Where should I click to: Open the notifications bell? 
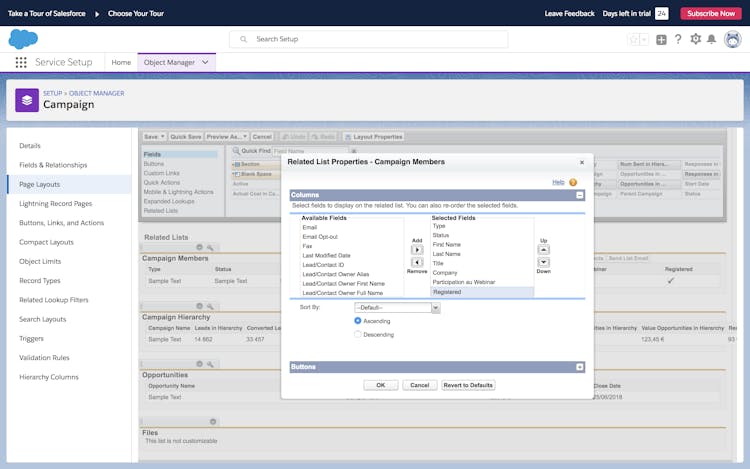[x=711, y=39]
